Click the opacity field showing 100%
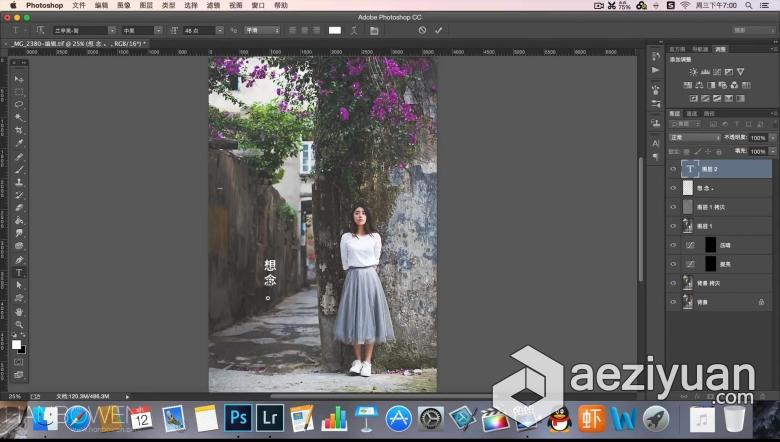The width and height of the screenshot is (780, 442). tap(757, 138)
